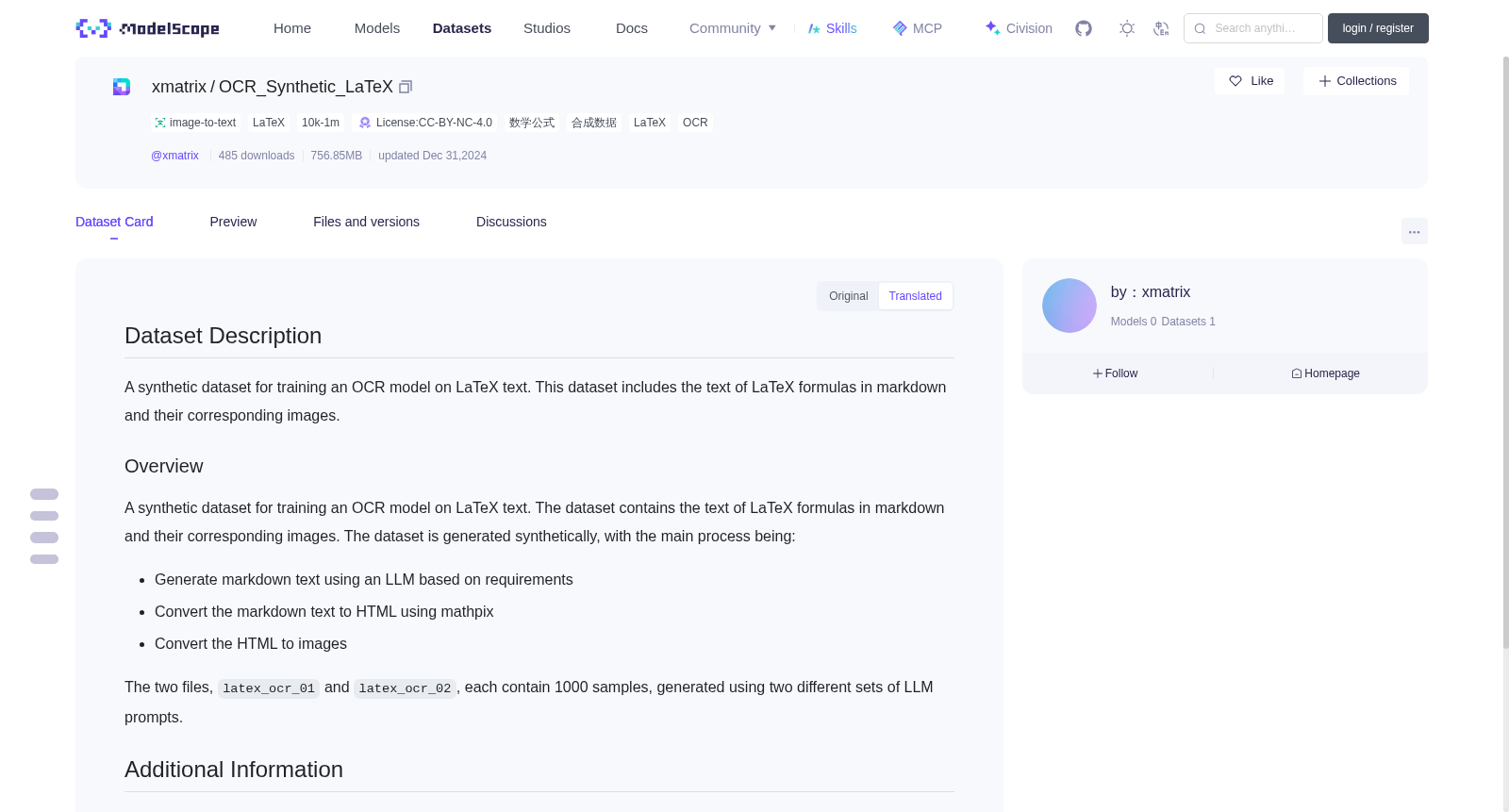The height and width of the screenshot is (812, 1509).
Task: Click the 合成数据 tag
Action: [x=594, y=123]
